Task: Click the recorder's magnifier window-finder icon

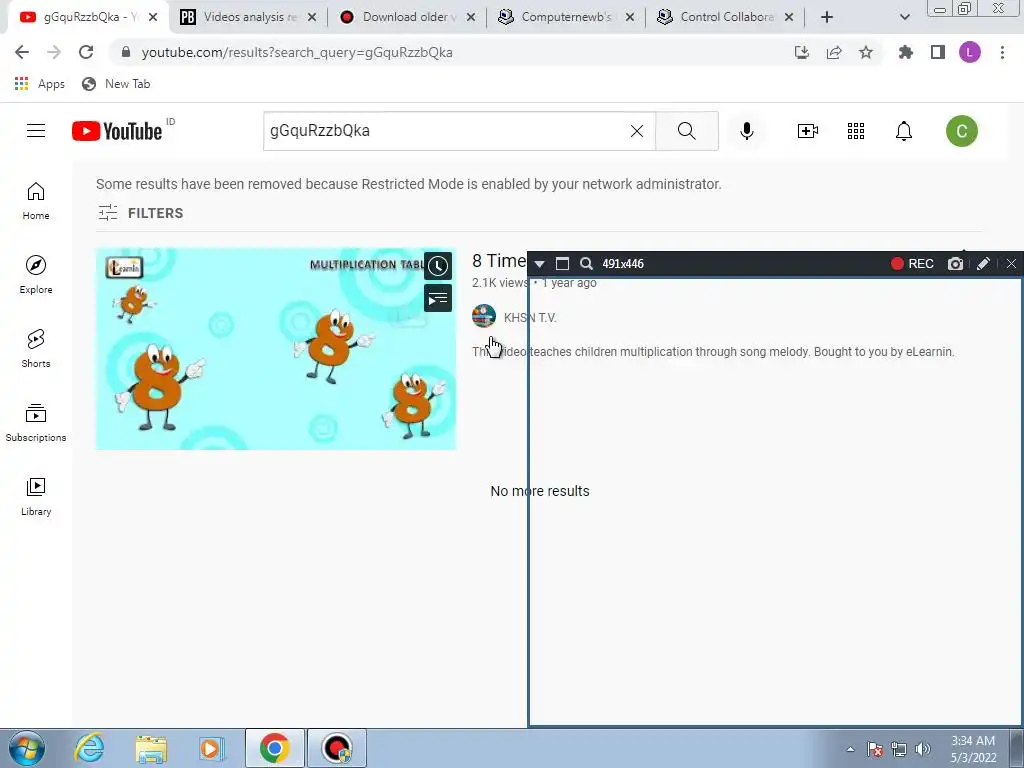Action: [586, 264]
